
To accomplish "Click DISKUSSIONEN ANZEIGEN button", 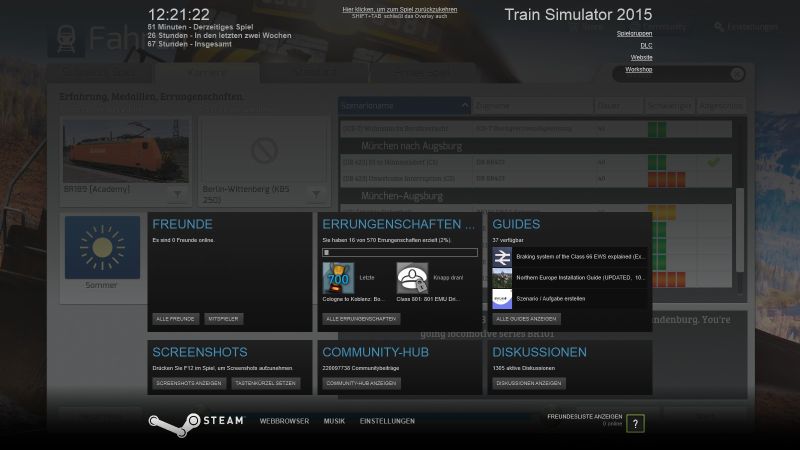I will (529, 383).
